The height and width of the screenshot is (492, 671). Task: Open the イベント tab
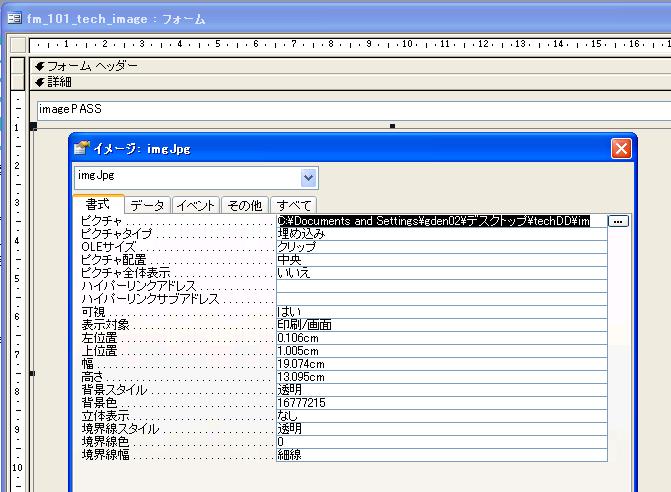click(195, 205)
